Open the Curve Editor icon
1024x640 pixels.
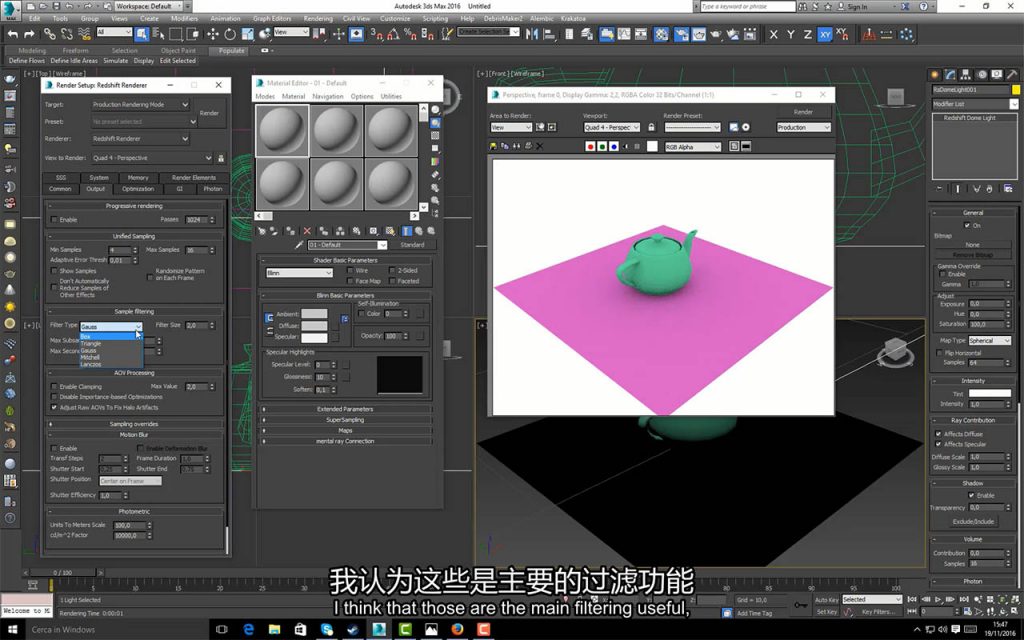[x=624, y=34]
